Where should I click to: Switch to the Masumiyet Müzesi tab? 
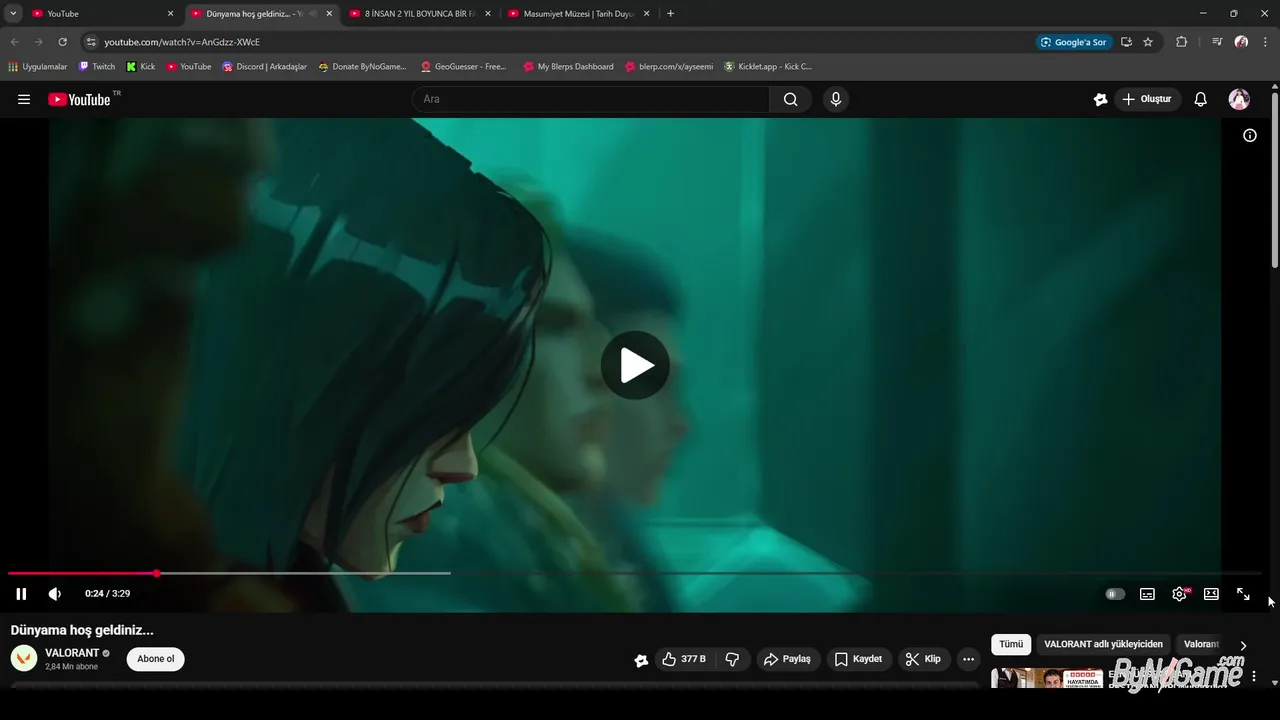click(578, 14)
